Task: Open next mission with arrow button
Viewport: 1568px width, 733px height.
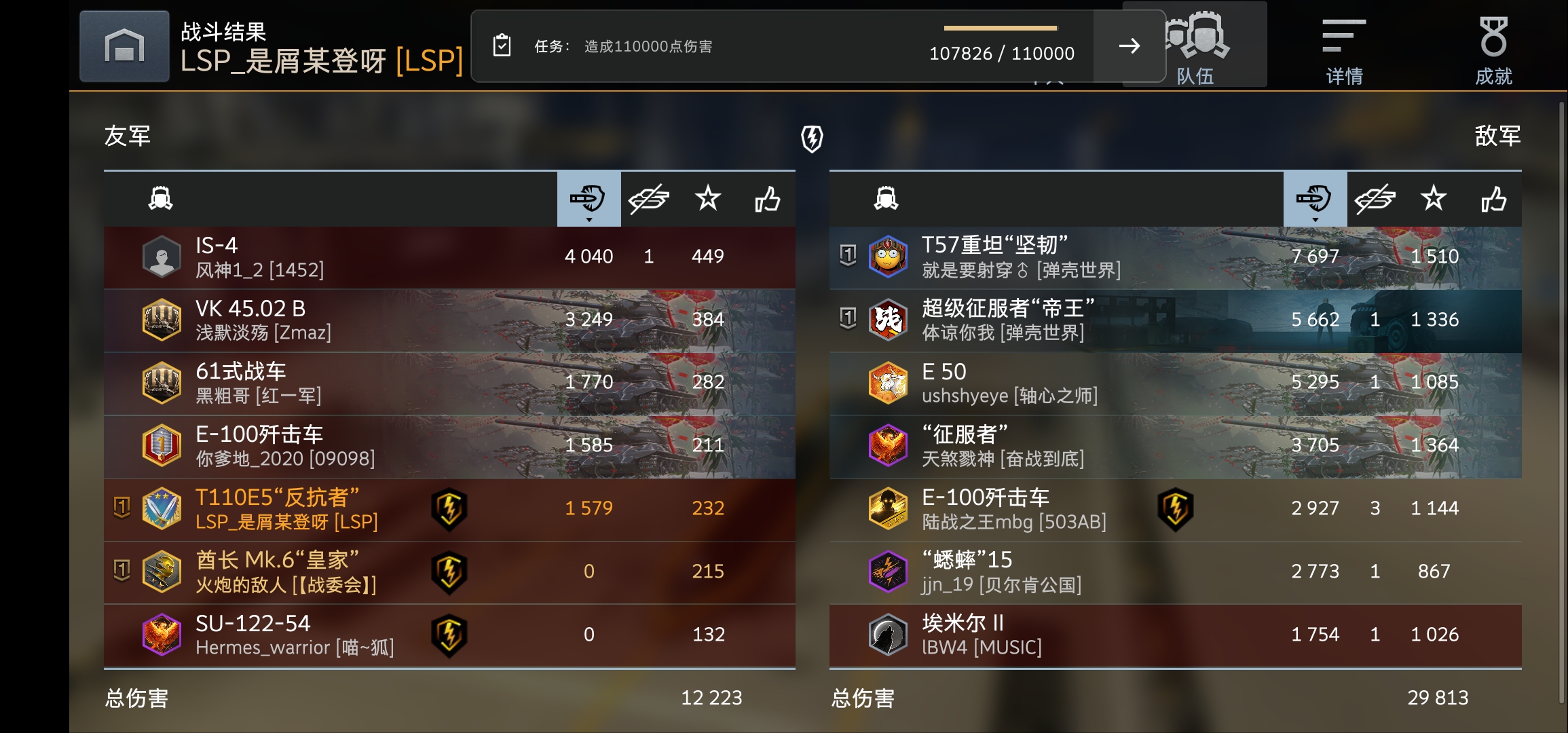Action: click(1129, 46)
